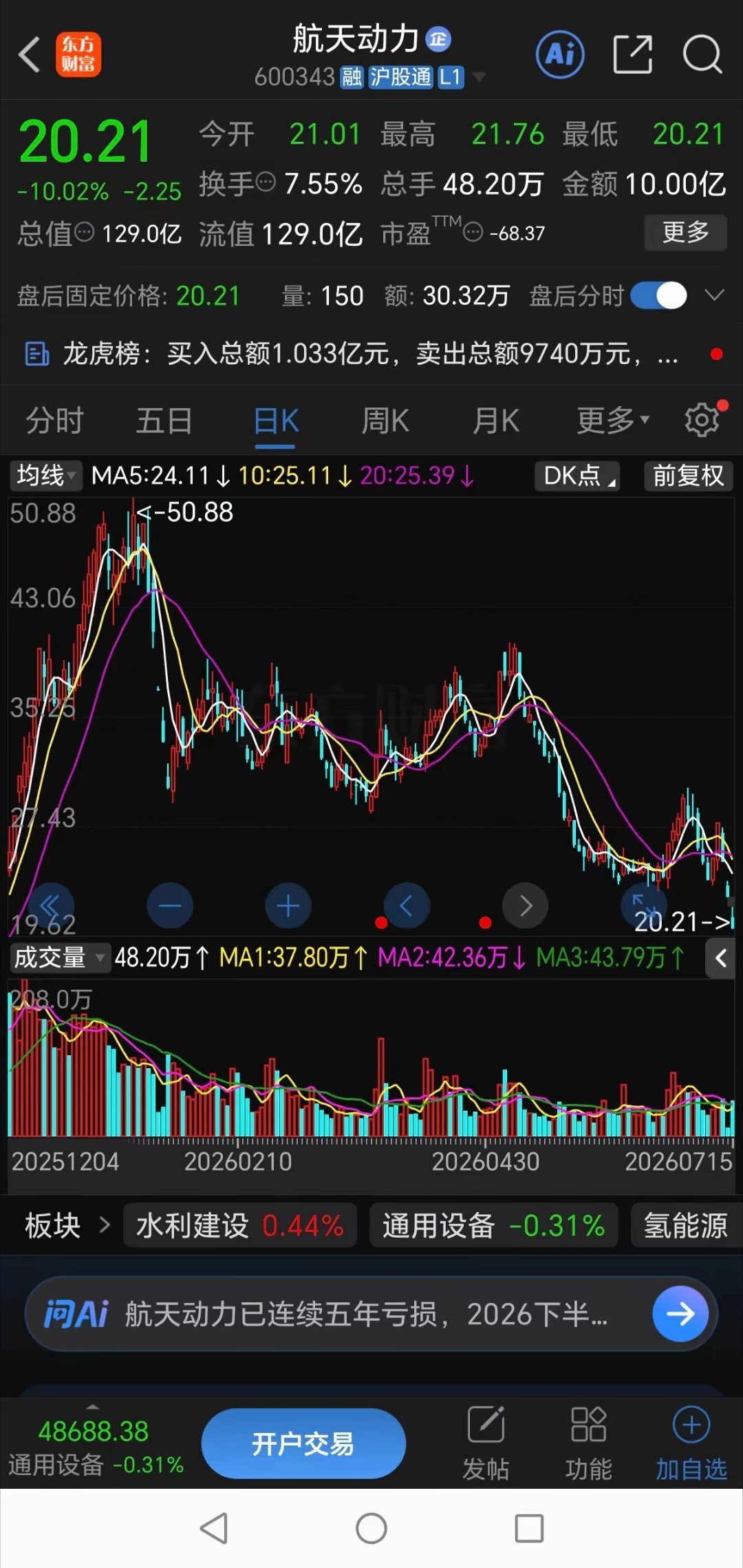This screenshot has width=743, height=1568.
Task: Tap 市盈TTM info smiley icon
Action: click(x=473, y=233)
